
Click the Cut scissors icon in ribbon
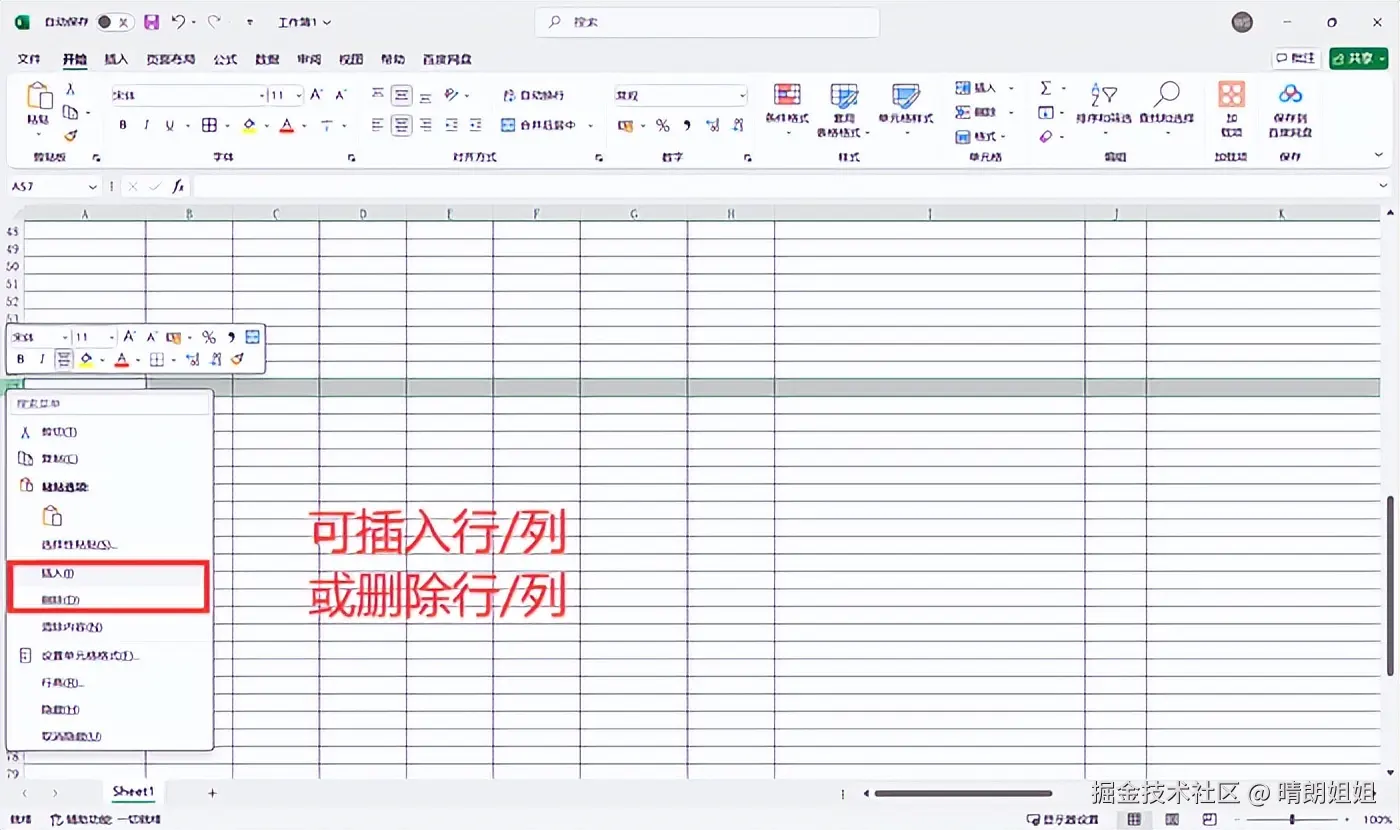pyautogui.click(x=71, y=90)
